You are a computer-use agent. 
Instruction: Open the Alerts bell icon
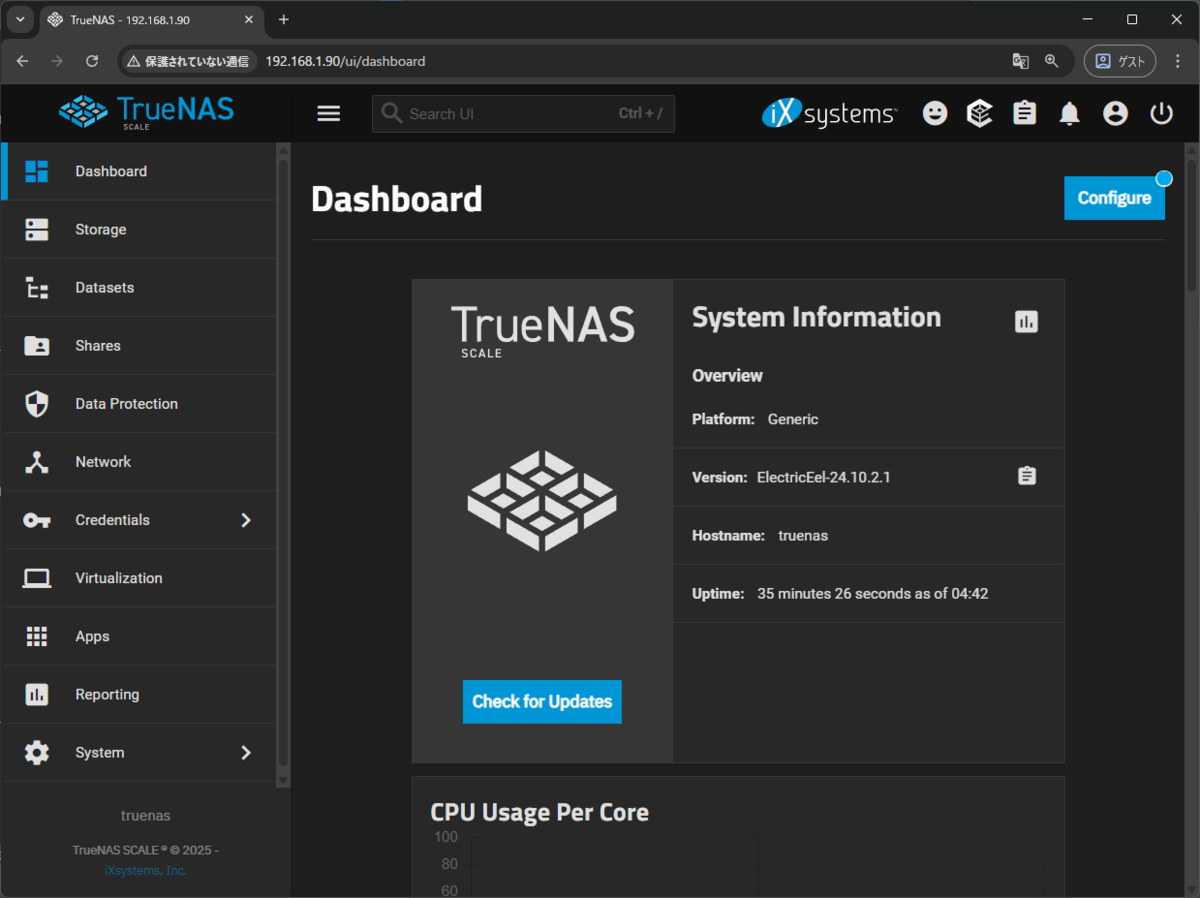(x=1070, y=114)
